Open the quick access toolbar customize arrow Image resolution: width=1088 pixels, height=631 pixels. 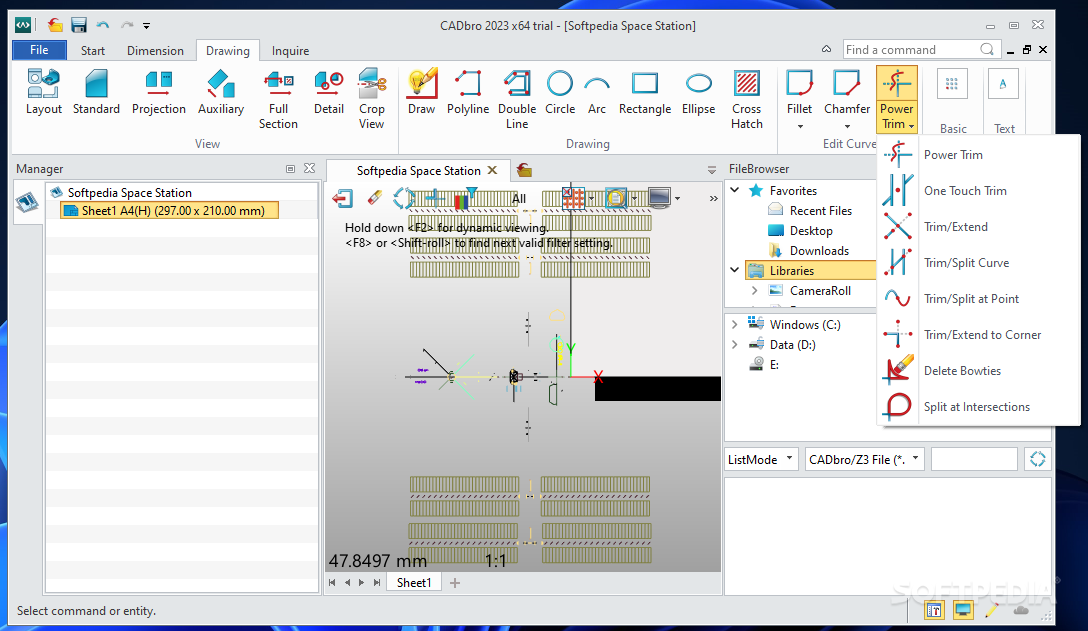click(146, 26)
